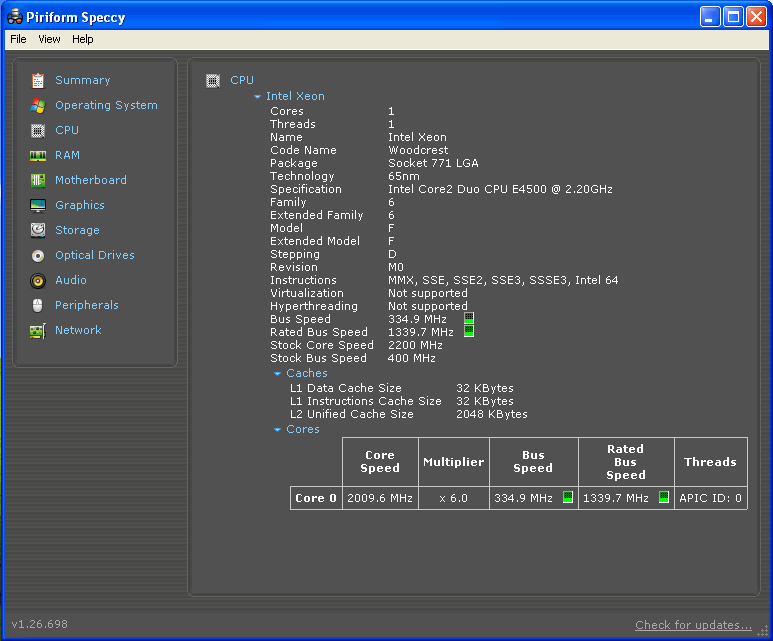Click the RAM module icon
This screenshot has width=773, height=641.
point(38,156)
